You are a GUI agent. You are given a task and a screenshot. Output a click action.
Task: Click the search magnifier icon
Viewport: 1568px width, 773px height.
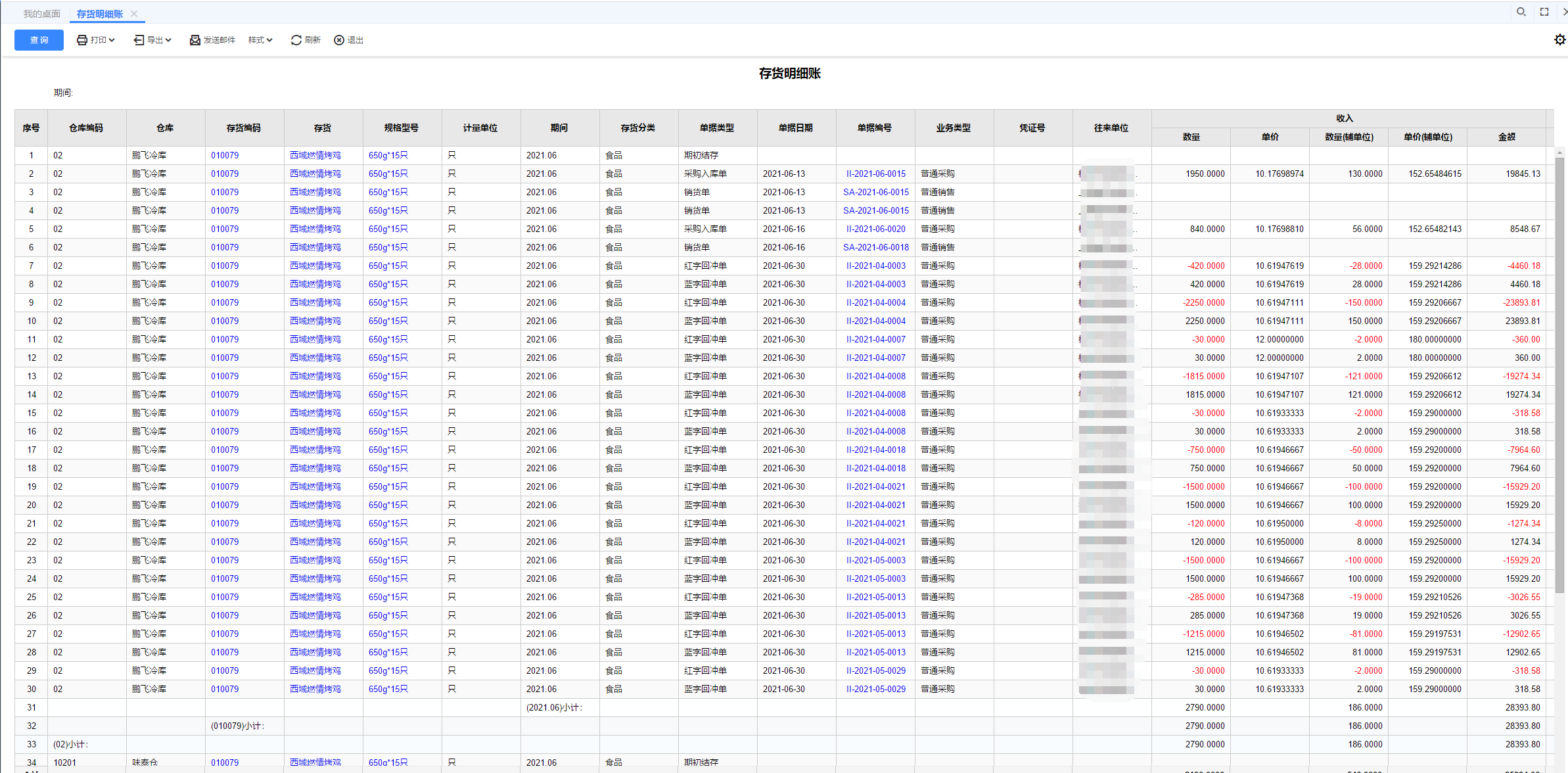[1521, 12]
